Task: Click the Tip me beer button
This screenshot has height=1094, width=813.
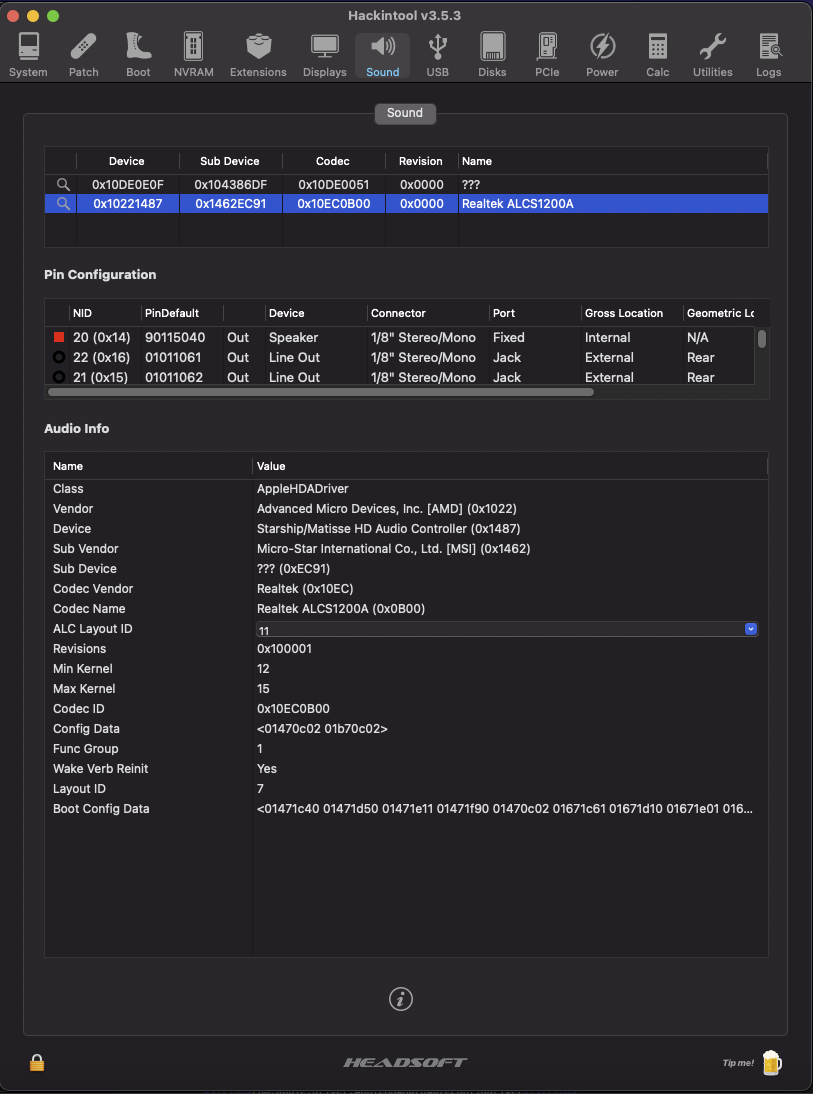Action: tap(770, 1062)
